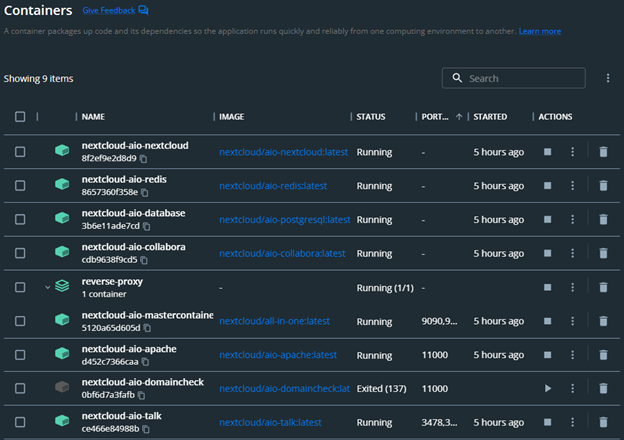Delete the nextcloud-aio-apache container
This screenshot has width=624, height=440.
(603, 354)
